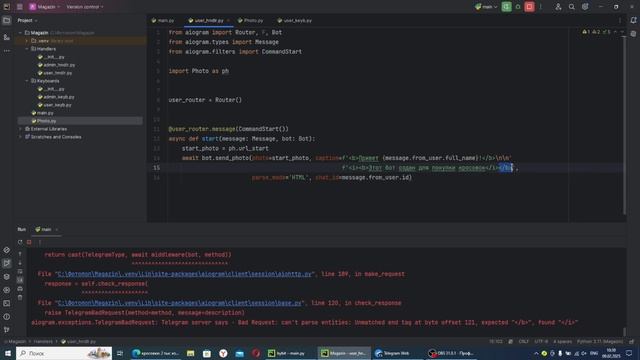This screenshot has width=640, height=360.
Task: Click the Python interpreter status bar entry
Action: pos(600,341)
